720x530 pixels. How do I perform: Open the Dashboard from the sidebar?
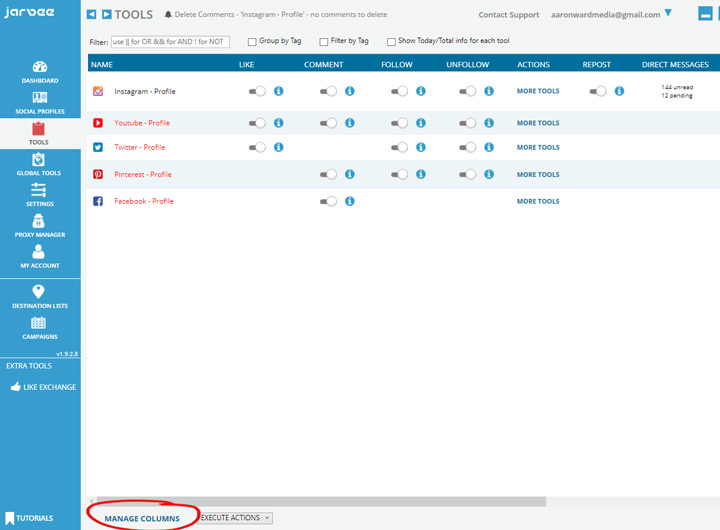click(40, 72)
